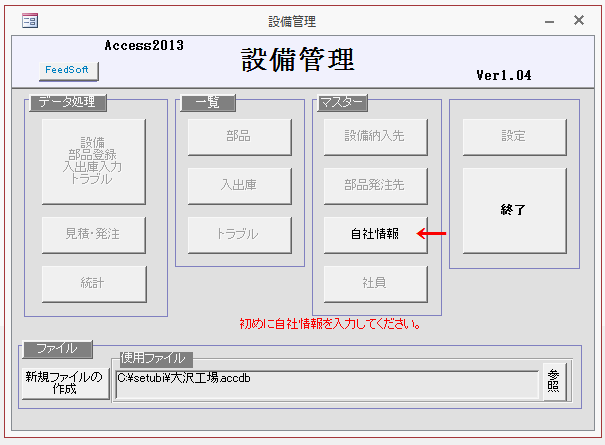Open the FeedSoft button
The height and width of the screenshot is (445, 605).
[69, 71]
